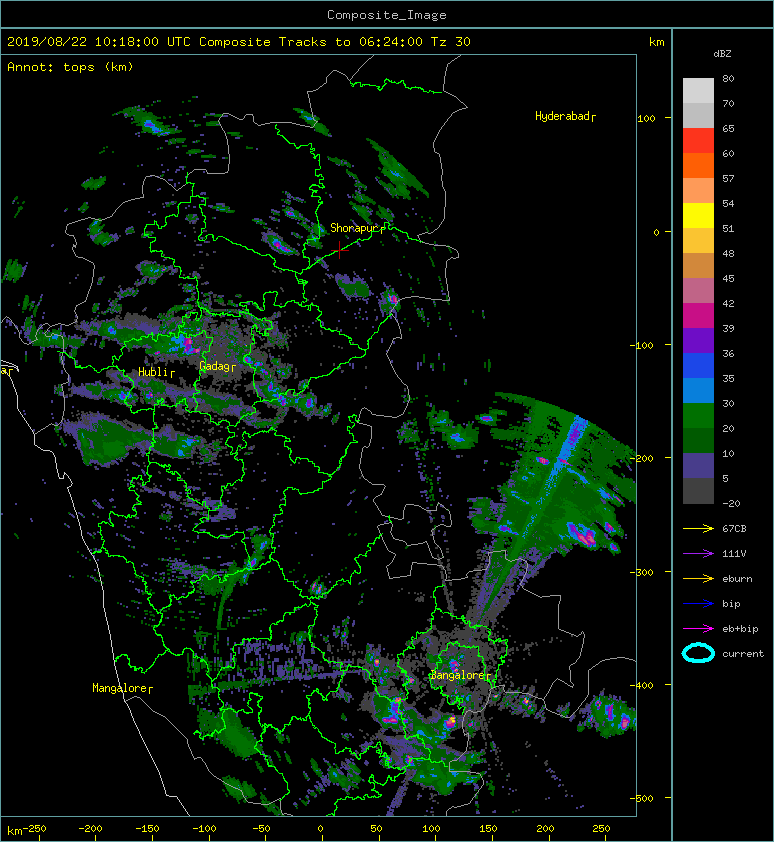Screen dimensions: 774x842
Task: Click the magenta eb+bip arrow in legend
Action: [x=698, y=629]
